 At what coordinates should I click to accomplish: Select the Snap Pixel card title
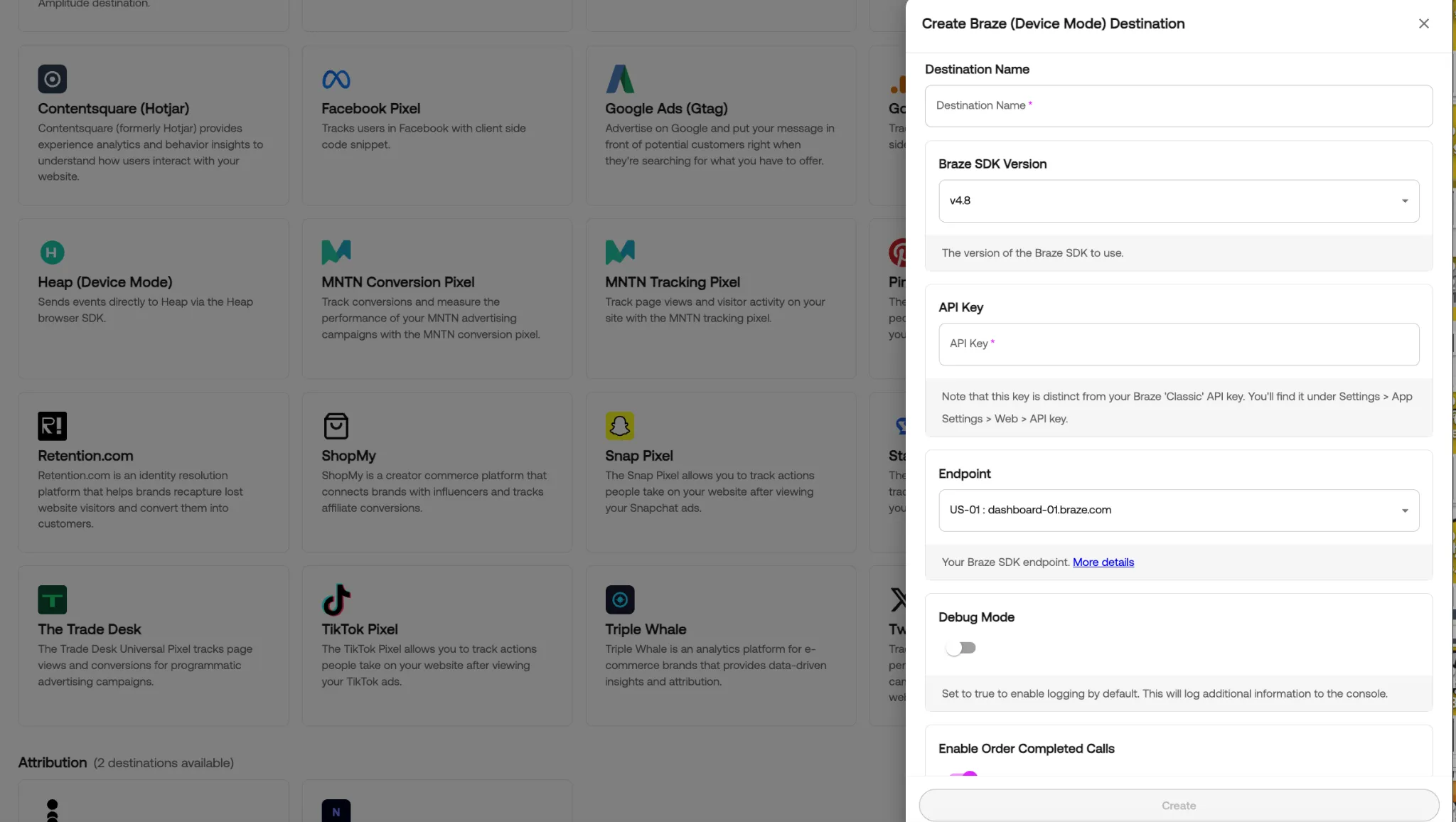click(638, 455)
